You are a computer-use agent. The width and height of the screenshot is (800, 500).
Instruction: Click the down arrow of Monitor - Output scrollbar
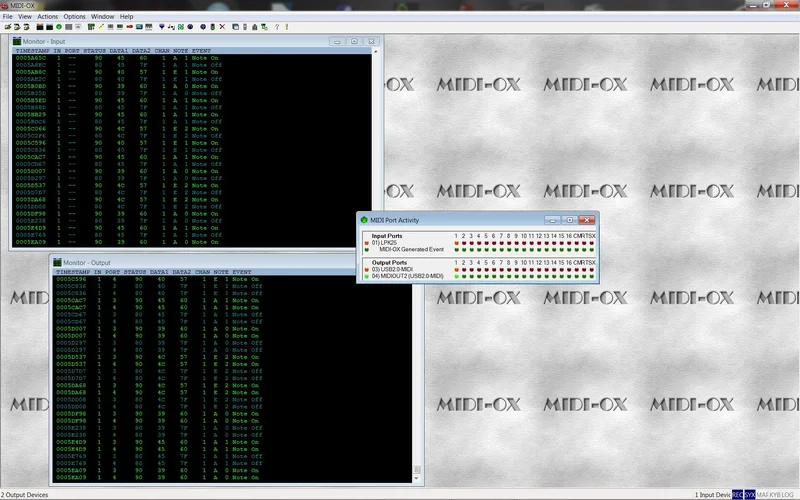[416, 478]
